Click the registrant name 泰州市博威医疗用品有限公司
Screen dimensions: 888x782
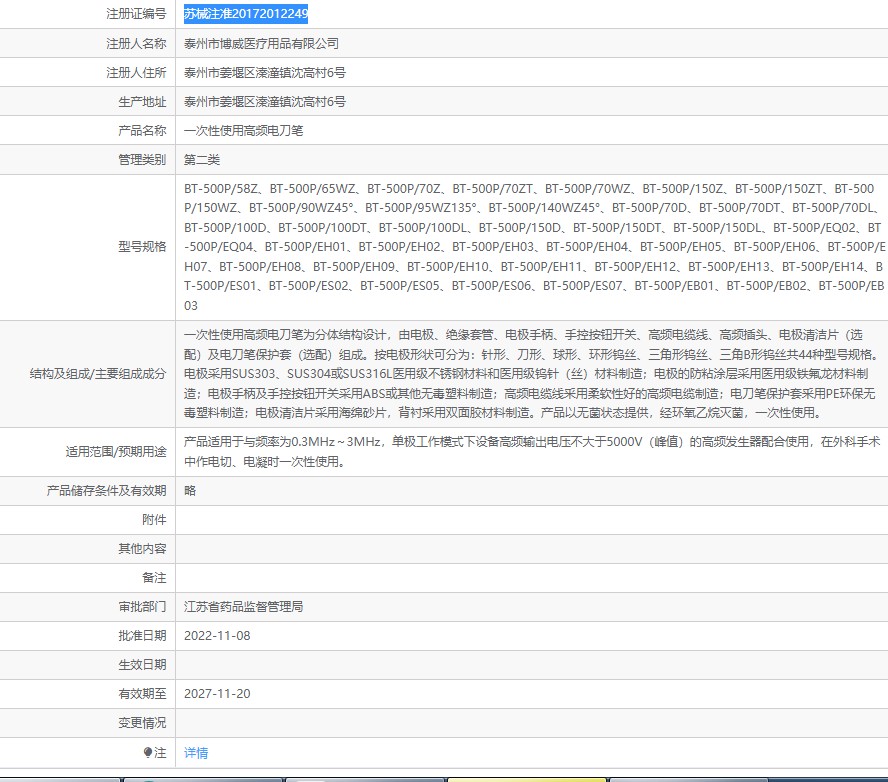point(261,44)
